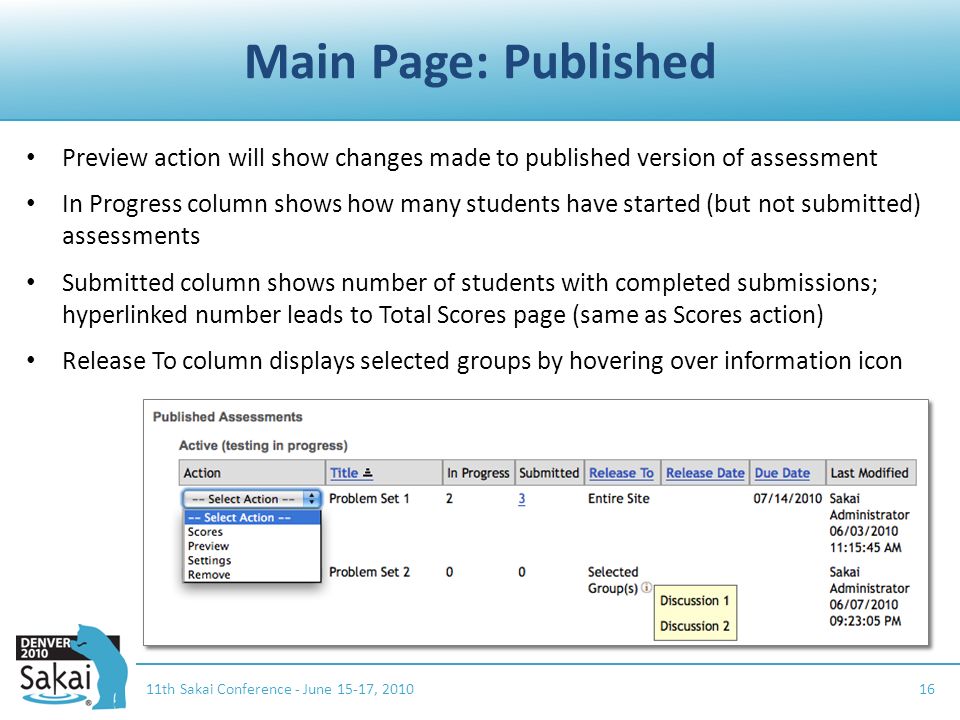Click the 'Active (testing in progress)' subheading

click(x=263, y=446)
